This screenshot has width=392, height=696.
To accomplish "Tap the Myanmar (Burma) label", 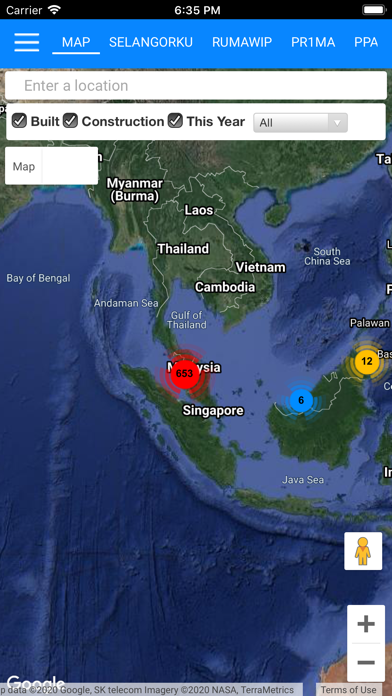I will 135,190.
